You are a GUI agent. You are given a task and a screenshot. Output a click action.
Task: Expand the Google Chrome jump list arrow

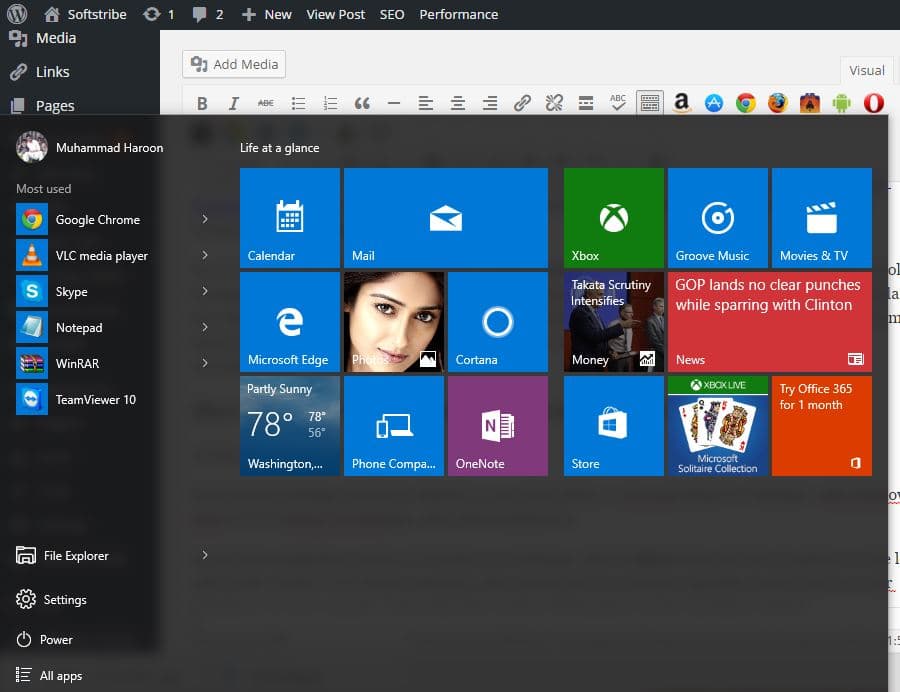tap(205, 219)
